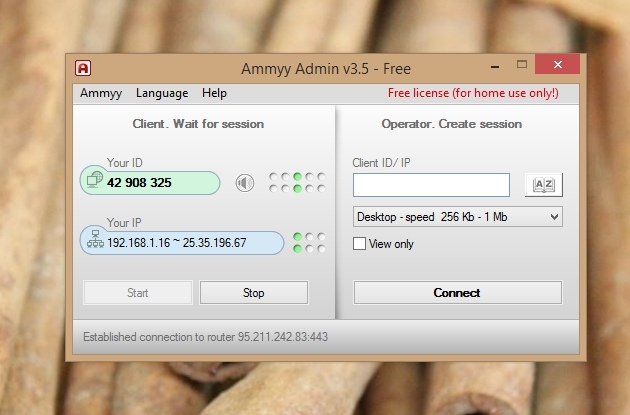The image size is (630, 415).
Task: Open the Language menu
Action: (162, 93)
